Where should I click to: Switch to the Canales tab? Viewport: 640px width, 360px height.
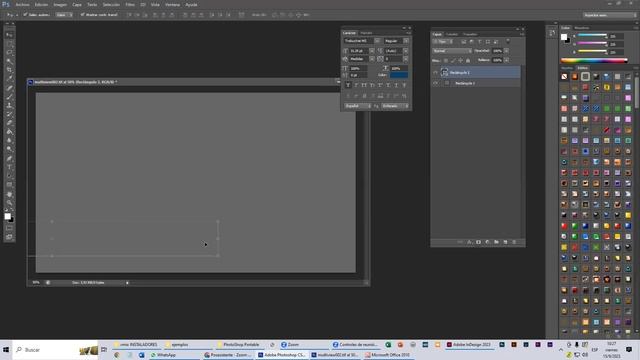tap(452, 34)
